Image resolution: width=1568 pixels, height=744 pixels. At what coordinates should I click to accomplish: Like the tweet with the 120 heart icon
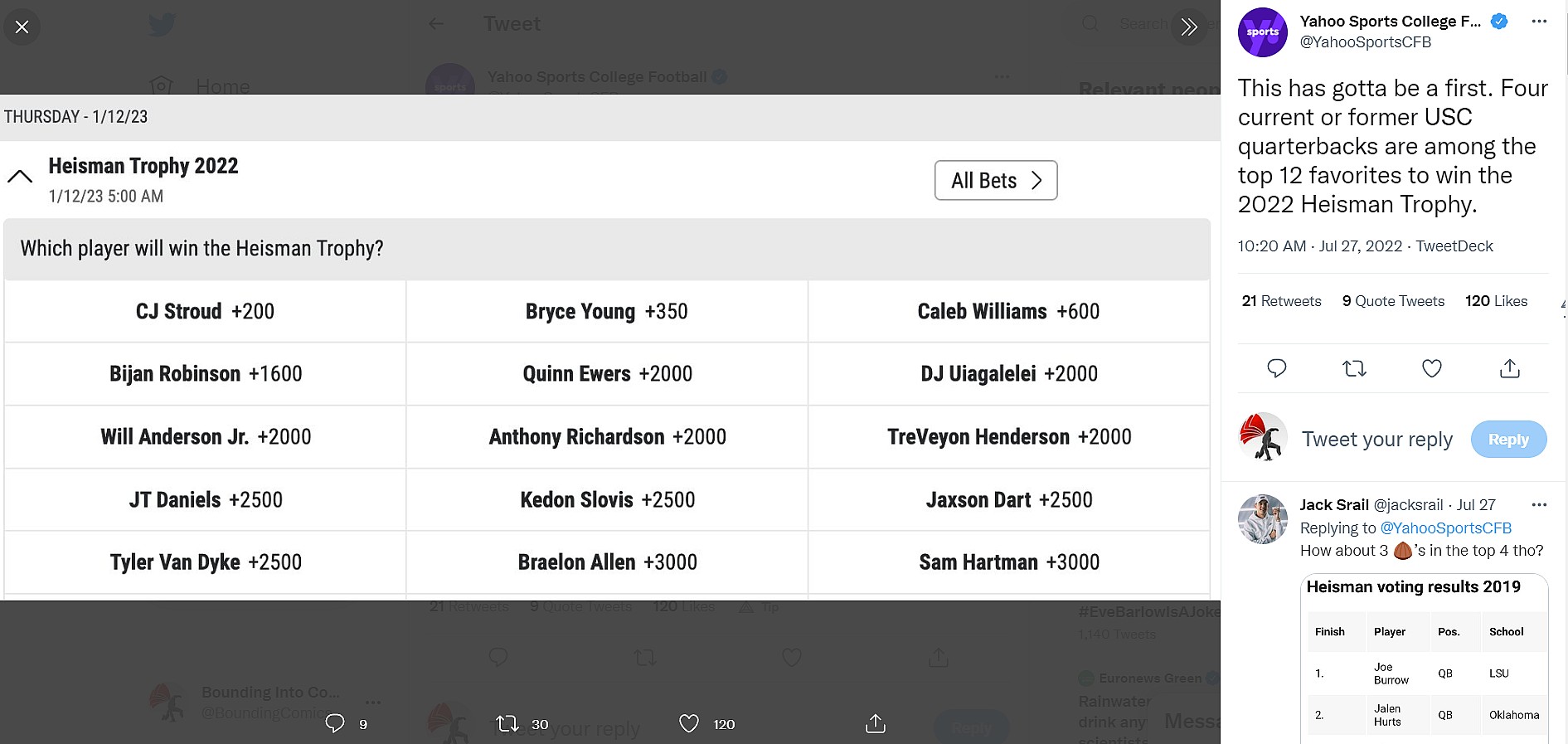[x=689, y=723]
